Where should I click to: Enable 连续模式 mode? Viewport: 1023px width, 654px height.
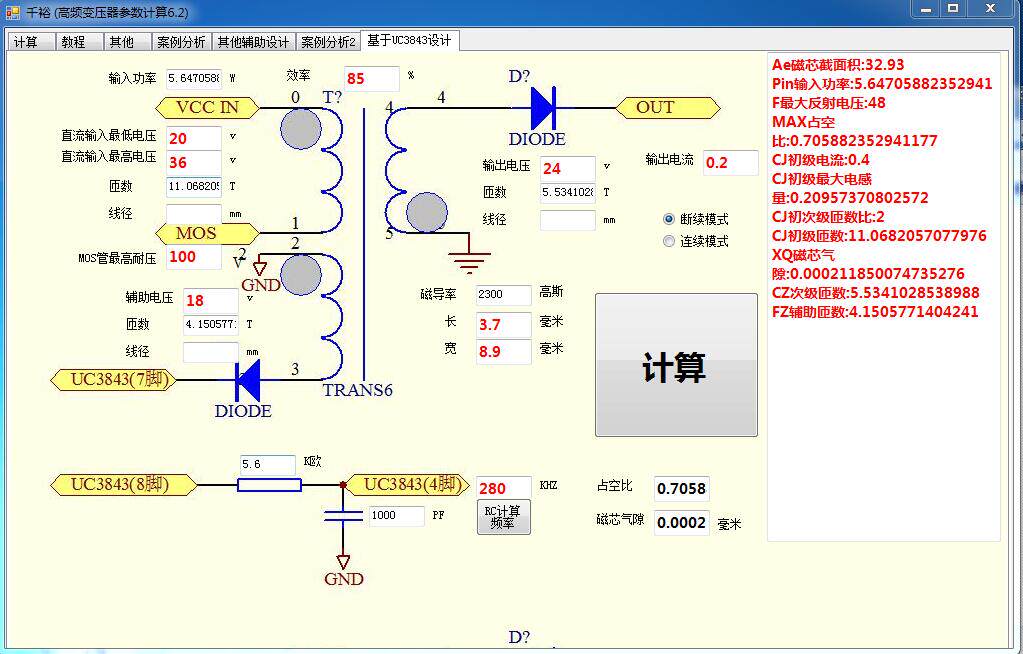[668, 240]
